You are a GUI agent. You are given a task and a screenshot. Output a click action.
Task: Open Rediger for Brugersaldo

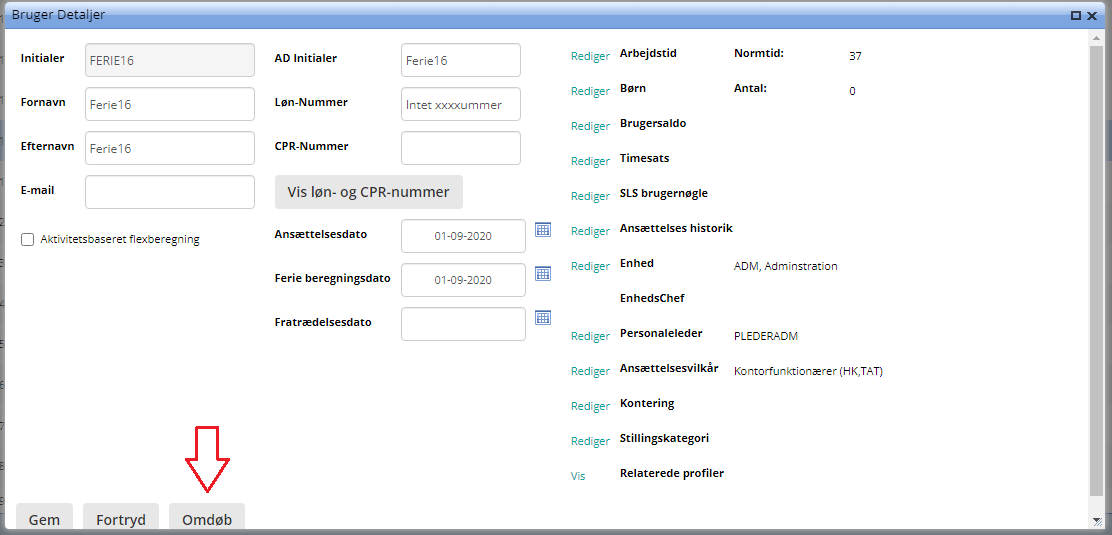(x=590, y=127)
